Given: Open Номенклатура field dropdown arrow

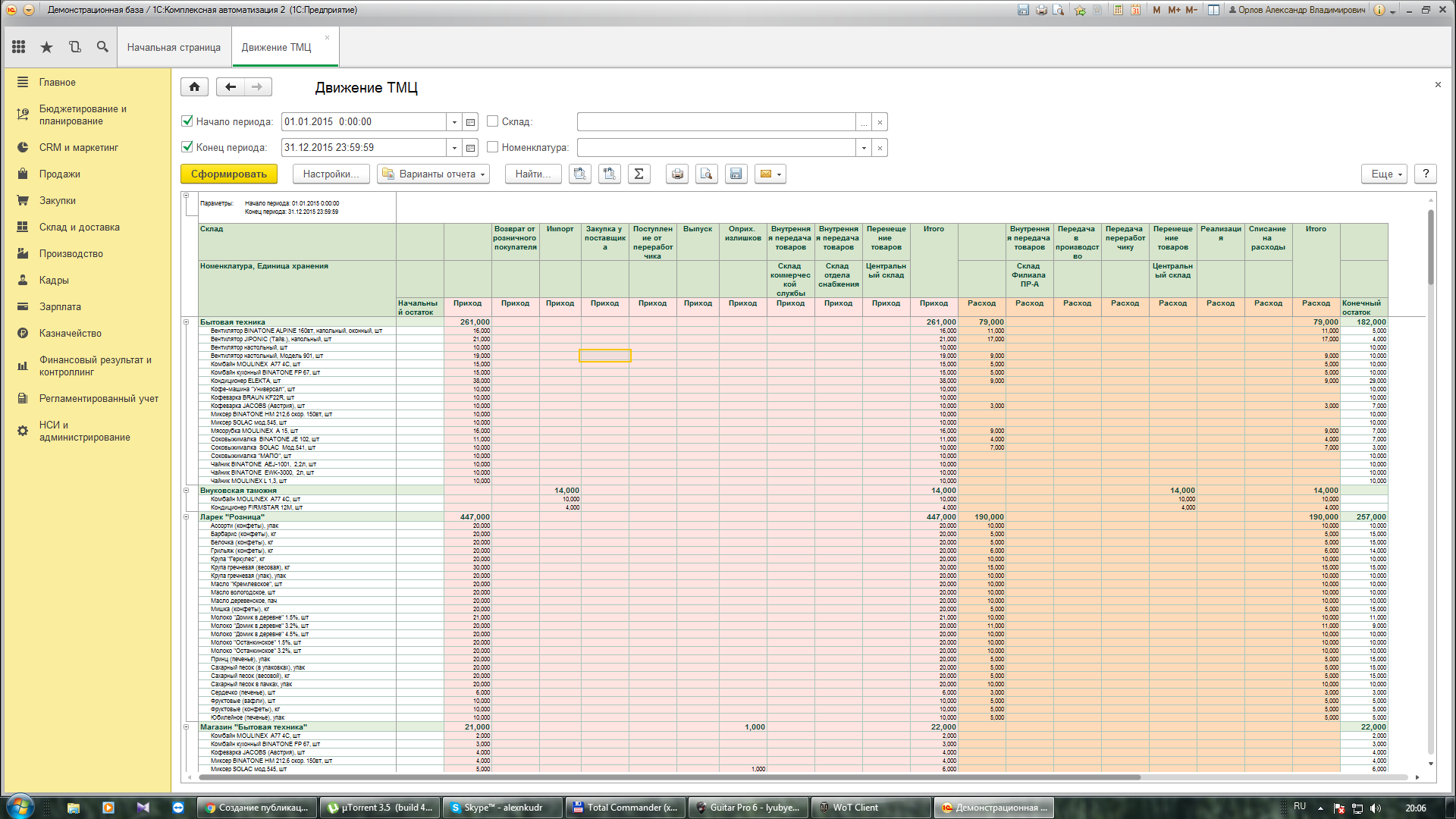Looking at the screenshot, I should tap(864, 148).
